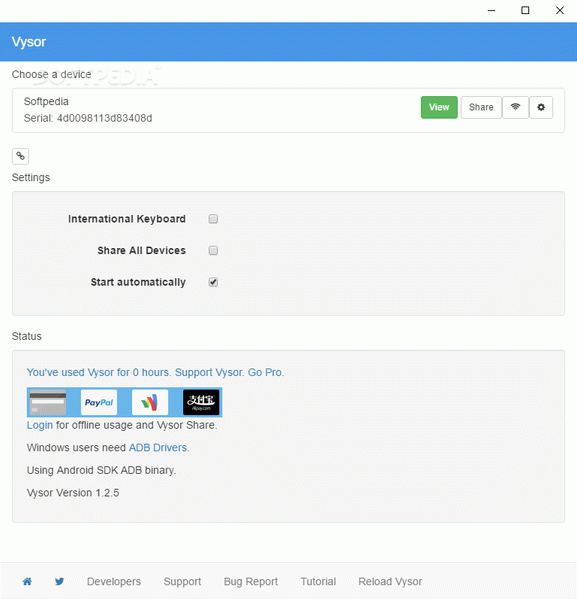Open the Go Pro support link
Viewport: 577px width, 600px height.
(x=155, y=372)
